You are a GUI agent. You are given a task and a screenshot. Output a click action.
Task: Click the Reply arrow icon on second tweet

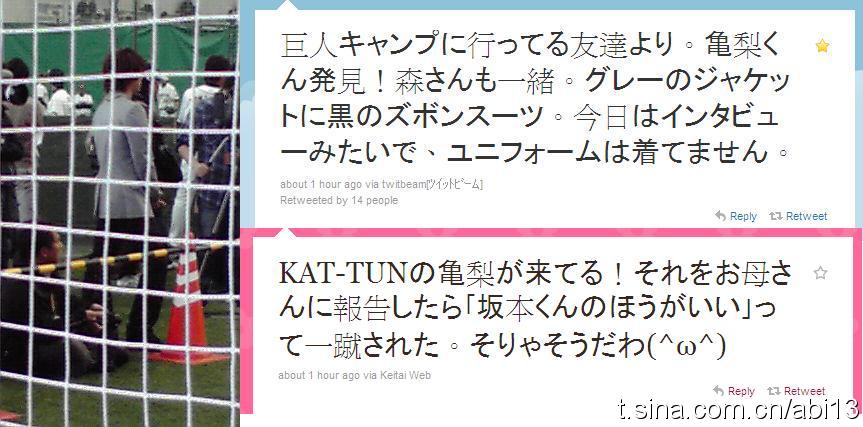[718, 391]
